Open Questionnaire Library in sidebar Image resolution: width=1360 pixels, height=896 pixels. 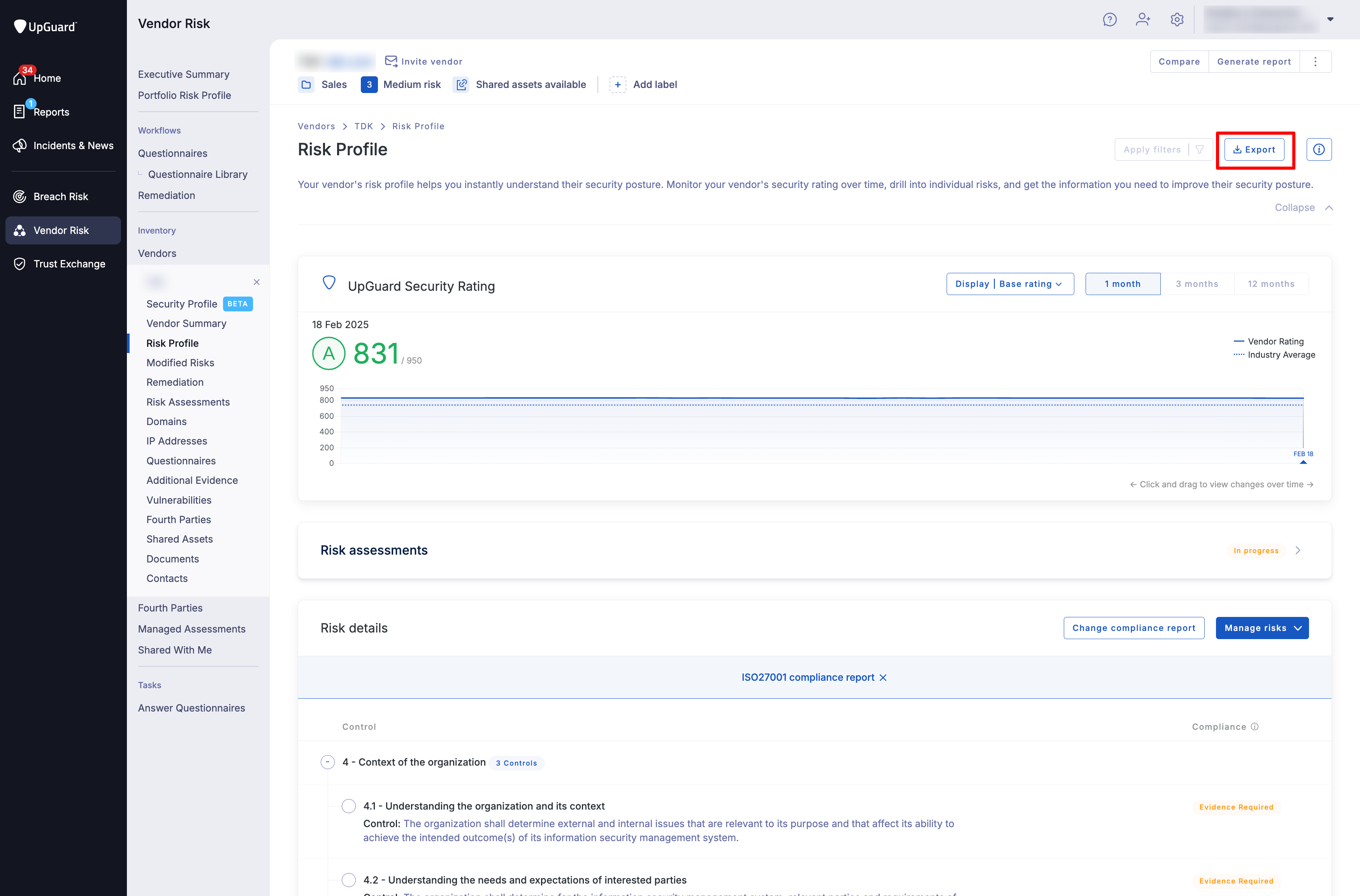[x=198, y=174]
